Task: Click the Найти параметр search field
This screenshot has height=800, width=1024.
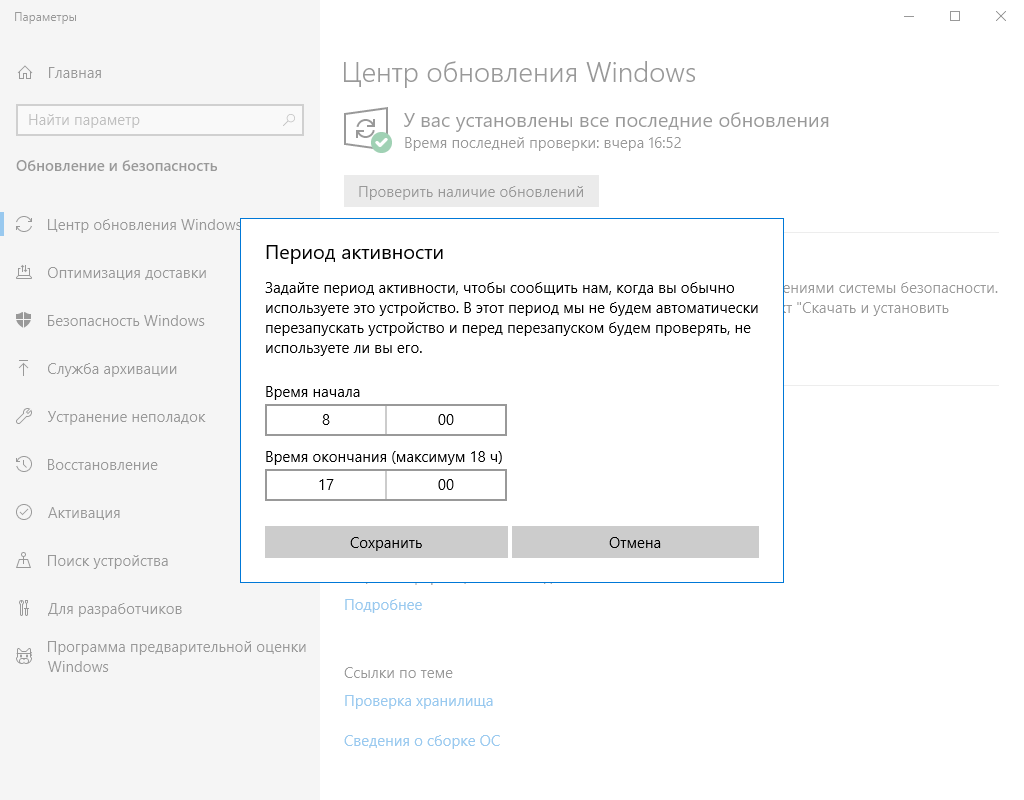Action: pyautogui.click(x=150, y=120)
